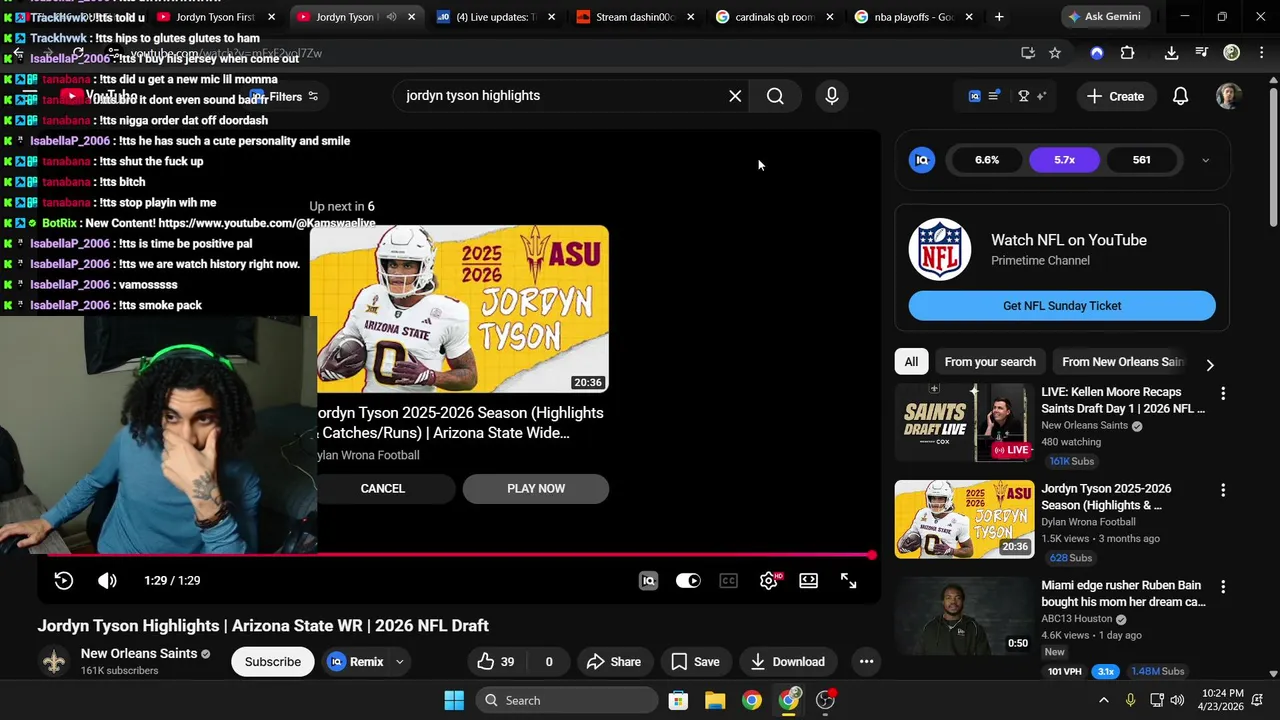Click the YouTube search magnifier button

[x=775, y=96]
